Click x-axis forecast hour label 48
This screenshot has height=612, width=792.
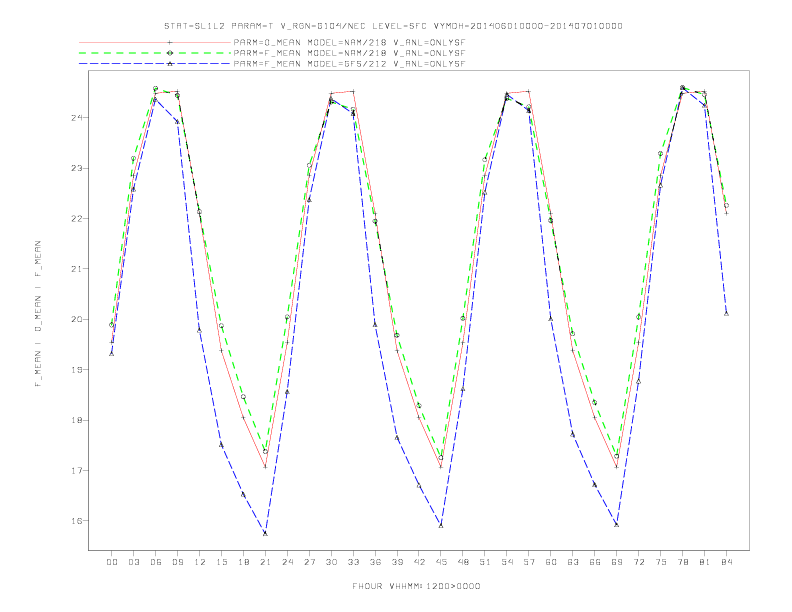pos(463,562)
